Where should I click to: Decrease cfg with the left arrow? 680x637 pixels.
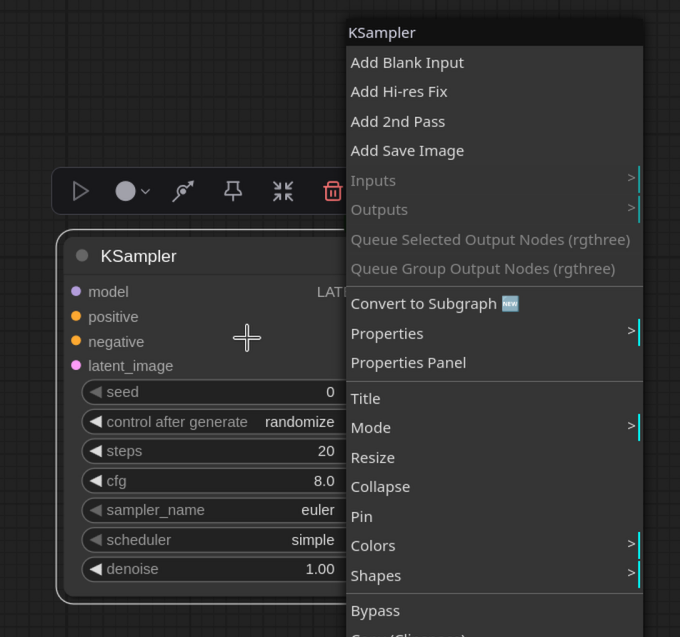[96, 480]
